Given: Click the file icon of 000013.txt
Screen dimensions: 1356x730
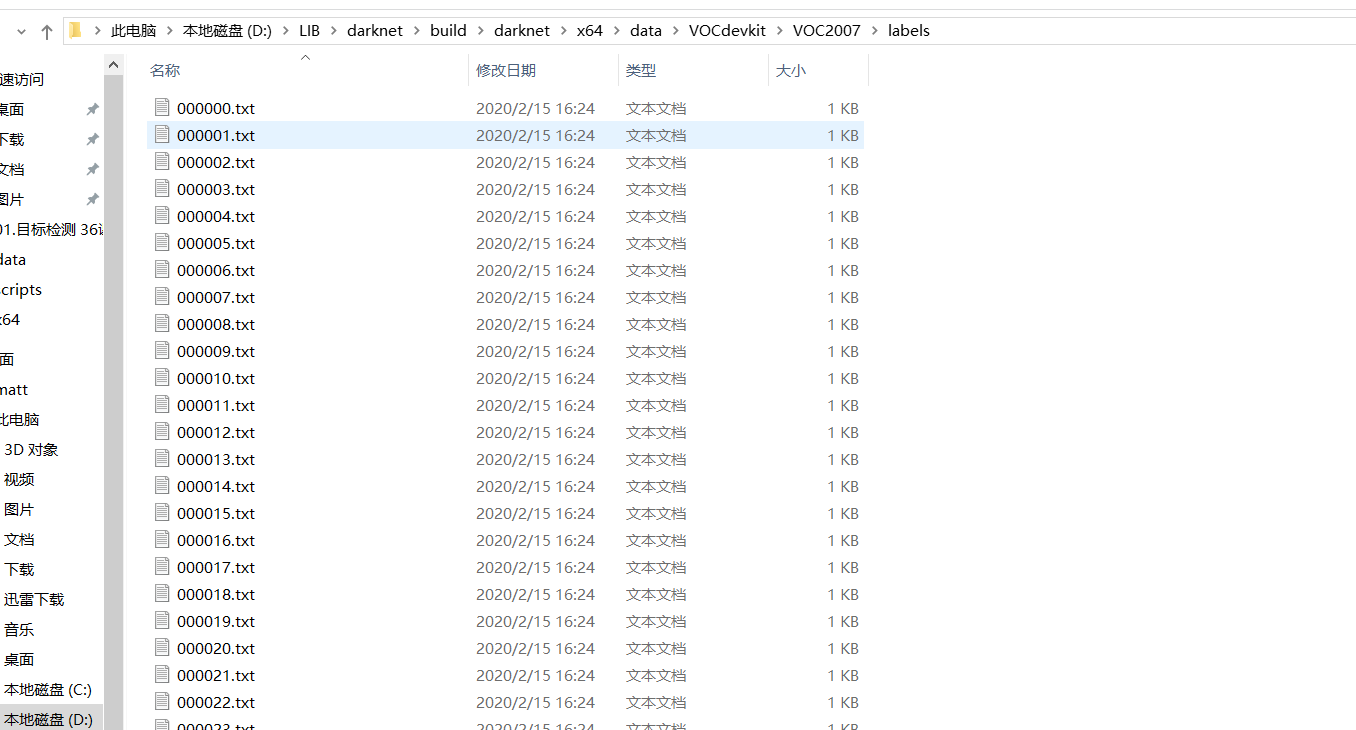Looking at the screenshot, I should [162, 458].
